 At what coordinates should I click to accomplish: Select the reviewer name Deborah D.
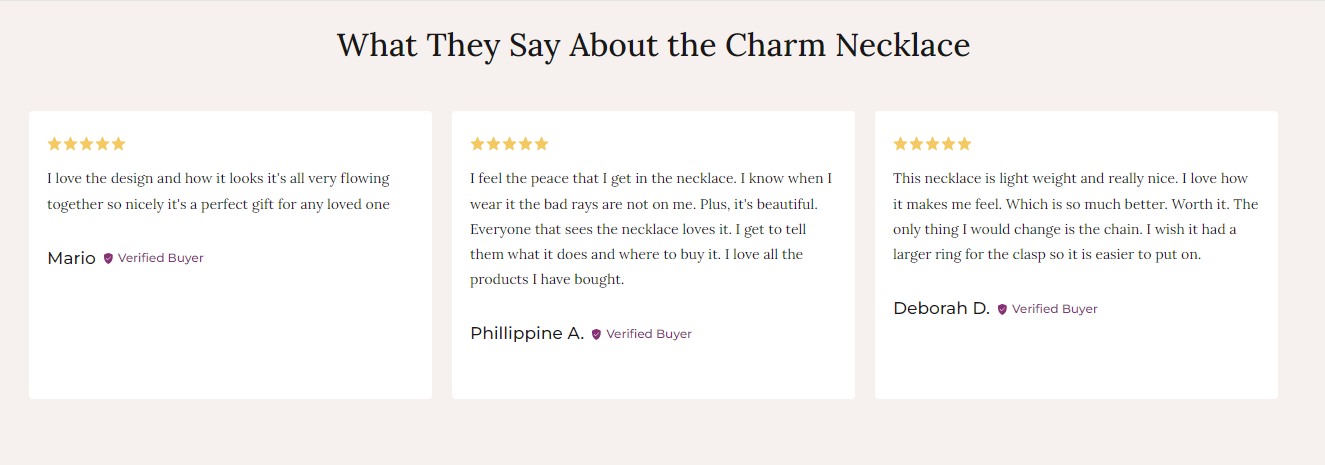tap(941, 308)
